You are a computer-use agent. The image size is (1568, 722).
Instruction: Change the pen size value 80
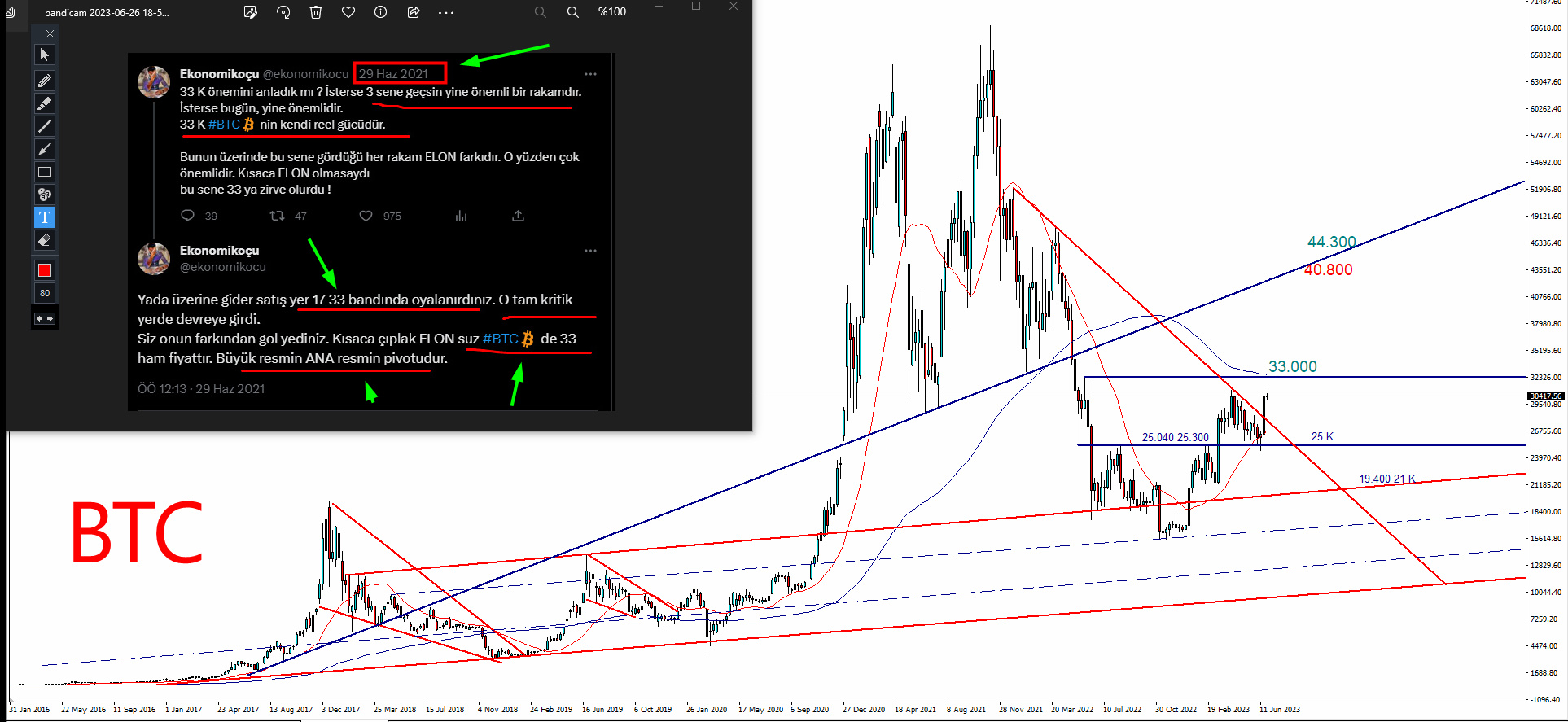click(45, 293)
